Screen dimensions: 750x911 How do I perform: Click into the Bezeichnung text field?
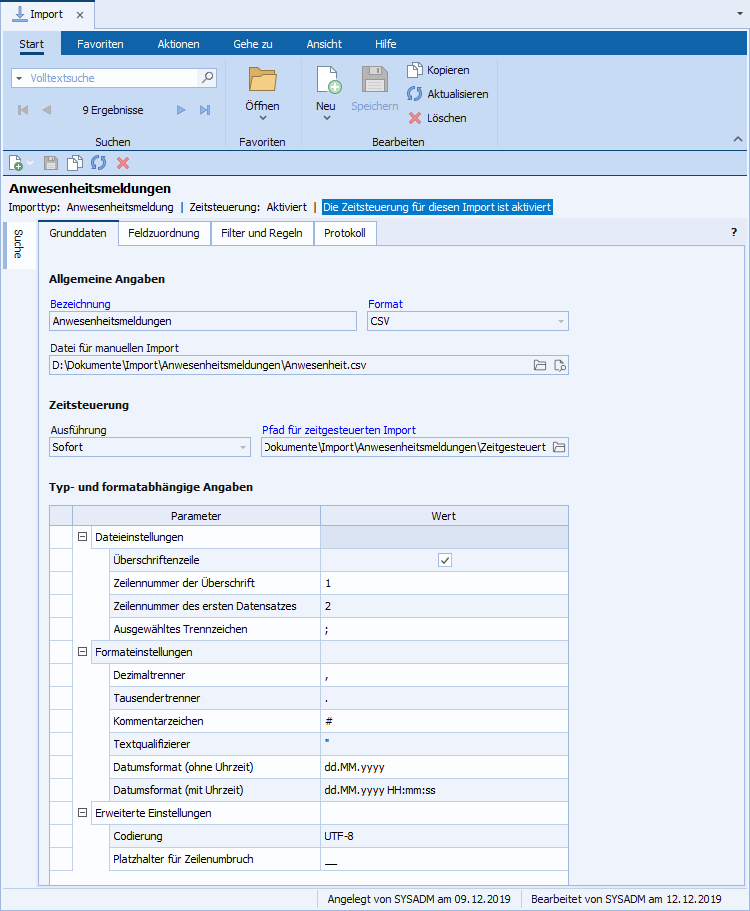[x=202, y=321]
